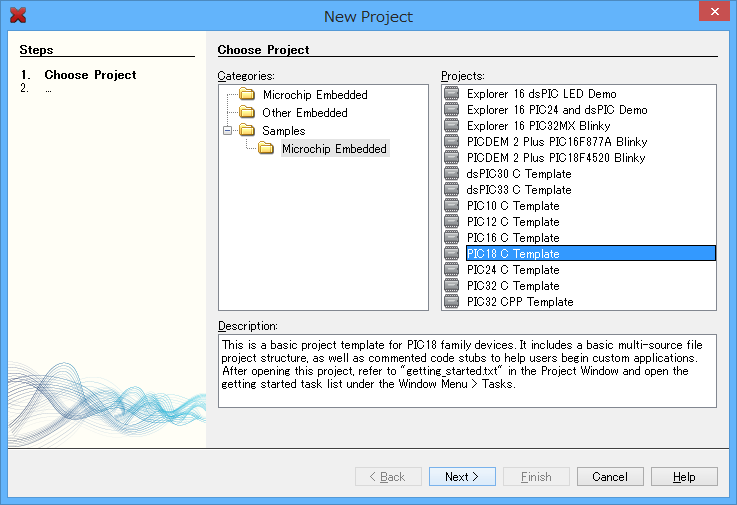The image size is (737, 505).
Task: Click the chip icon beside PIC18 C Template
Action: 452,254
